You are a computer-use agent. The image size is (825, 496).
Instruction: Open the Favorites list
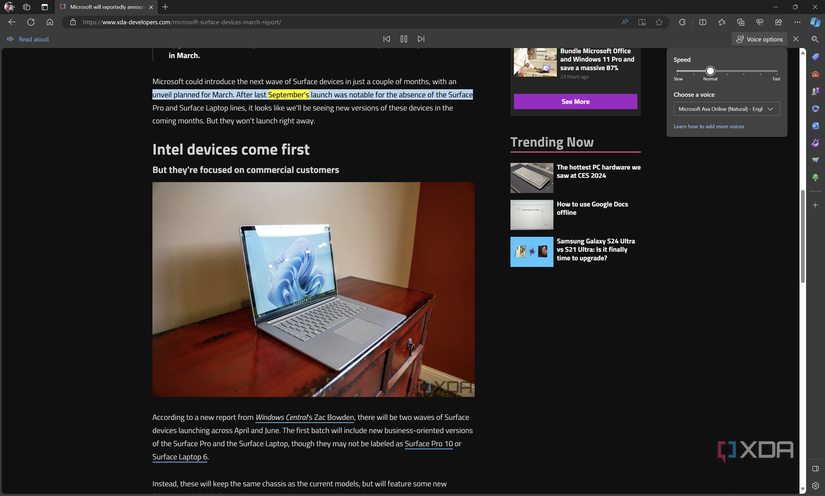(721, 22)
